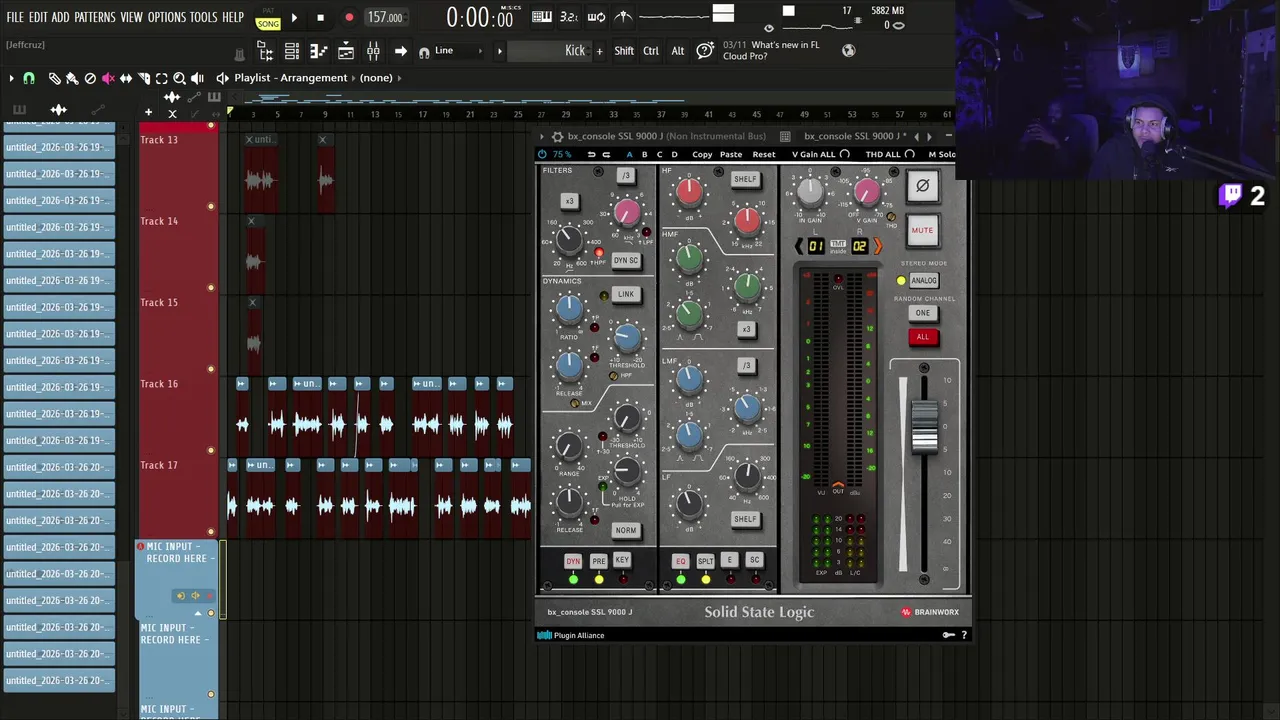Toggle the plugin power bypass button
This screenshot has width=1280, height=720.
click(542, 155)
